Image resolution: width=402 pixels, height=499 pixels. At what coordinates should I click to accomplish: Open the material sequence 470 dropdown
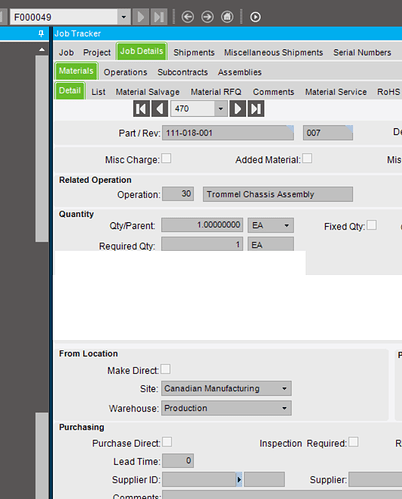coord(220,109)
